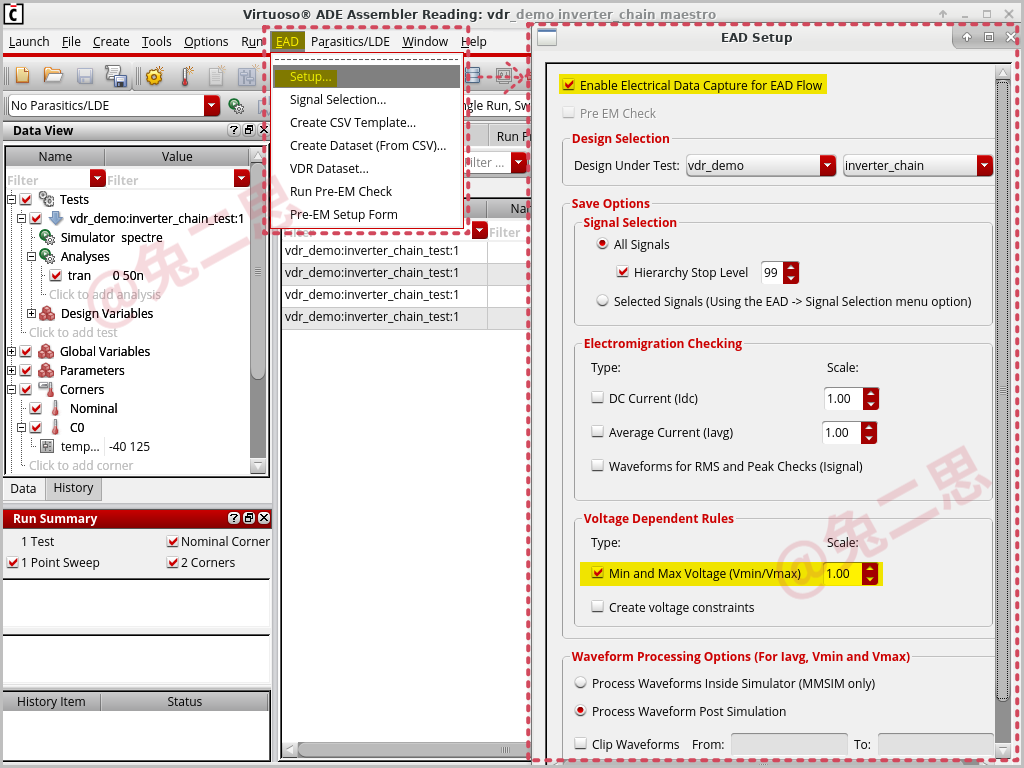Click the Tests gear icon in Data View
1024x768 pixels.
(x=46, y=199)
